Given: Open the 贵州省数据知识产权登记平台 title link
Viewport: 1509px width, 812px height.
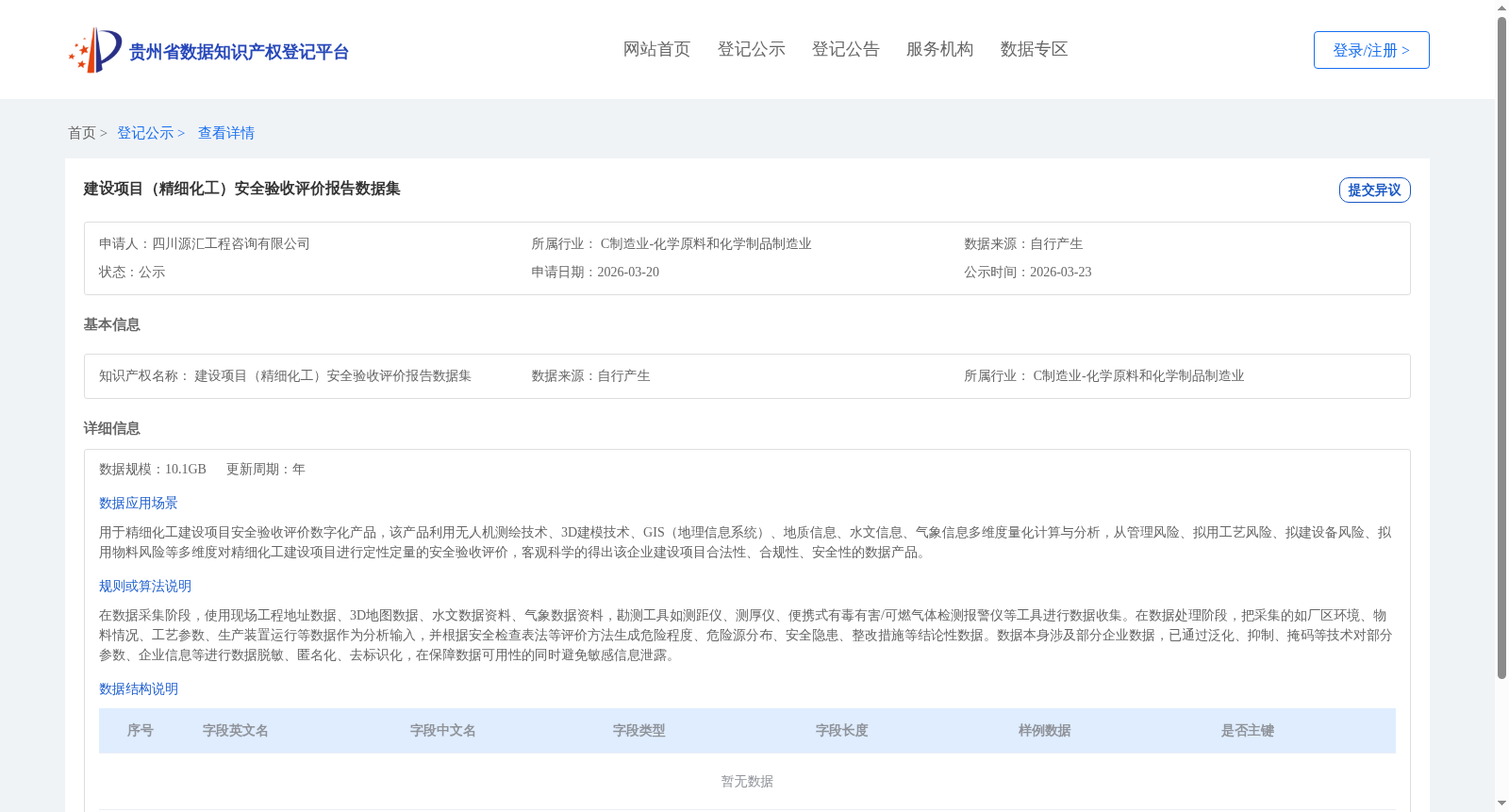Looking at the screenshot, I should click(x=239, y=52).
